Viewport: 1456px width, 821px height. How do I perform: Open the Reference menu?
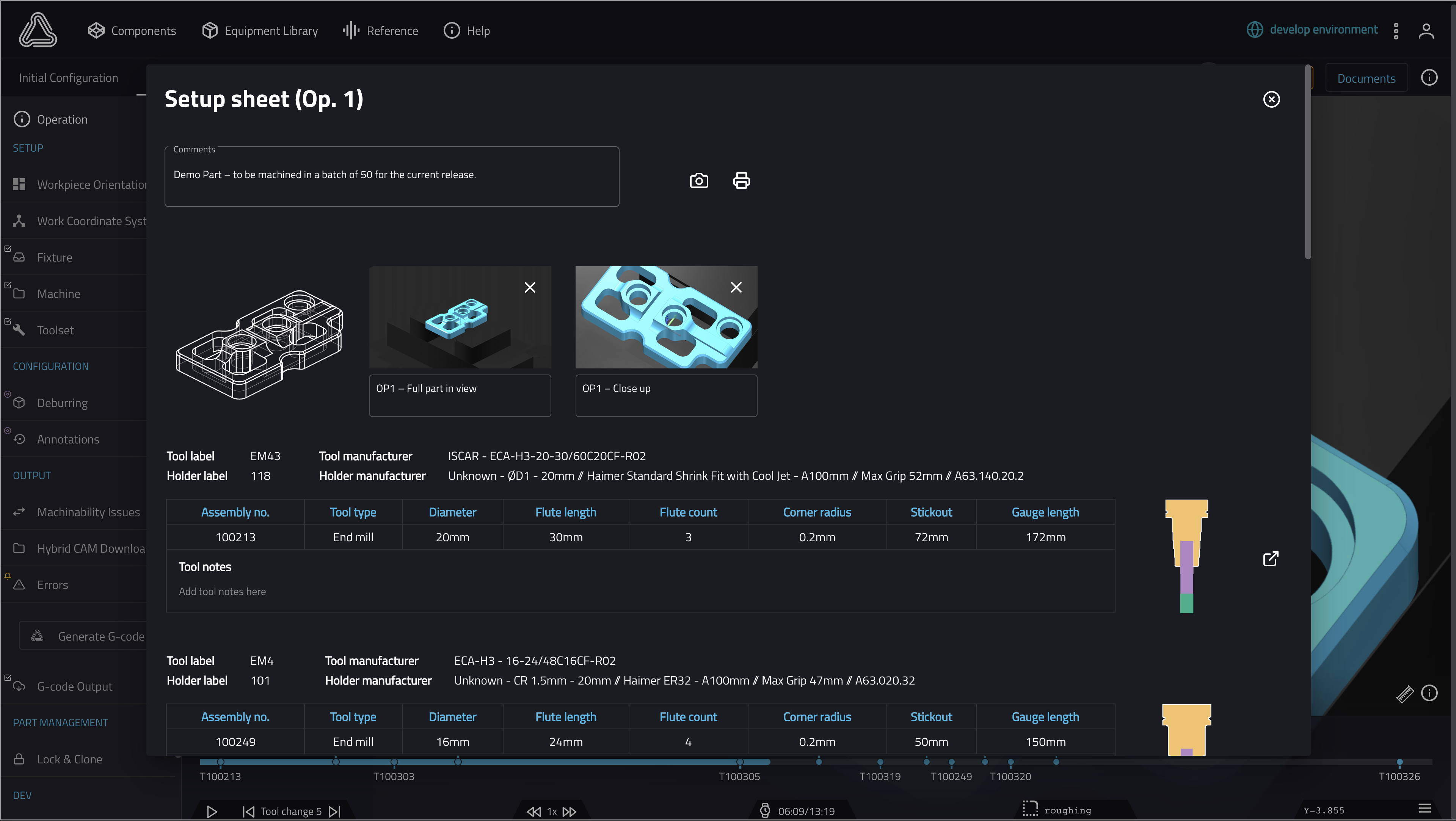[x=380, y=30]
